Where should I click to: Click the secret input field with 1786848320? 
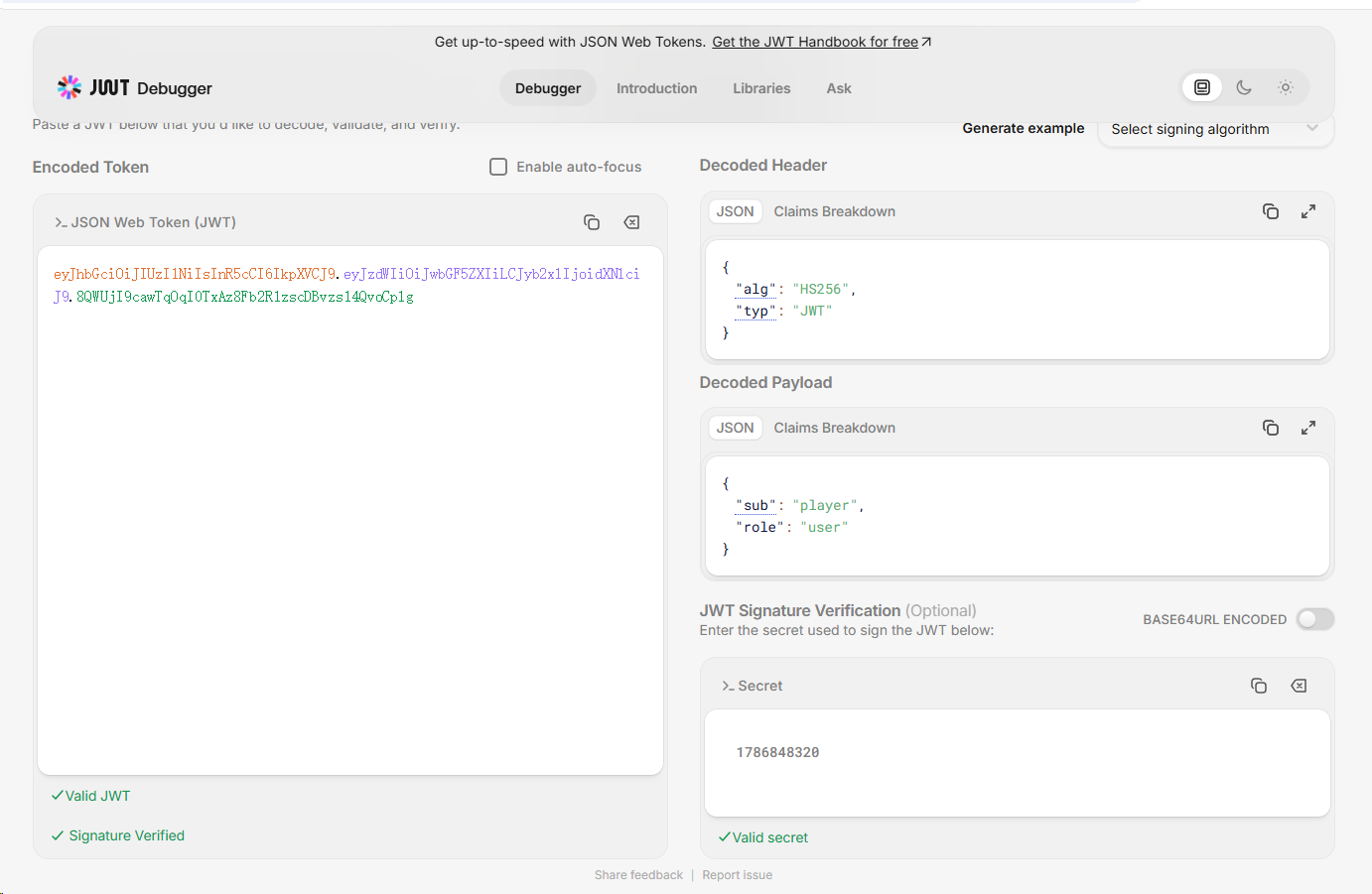pos(1018,763)
